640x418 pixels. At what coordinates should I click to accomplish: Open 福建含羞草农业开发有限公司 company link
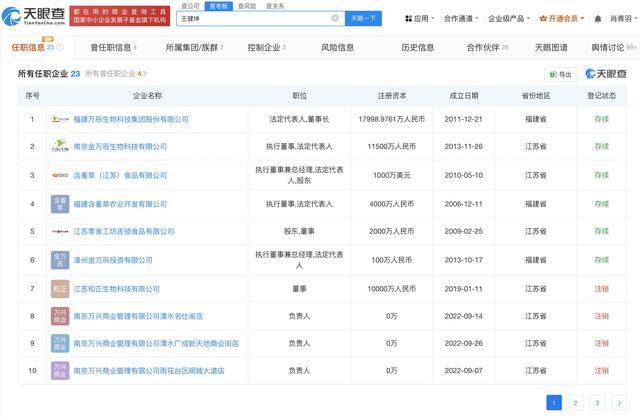pyautogui.click(x=120, y=204)
